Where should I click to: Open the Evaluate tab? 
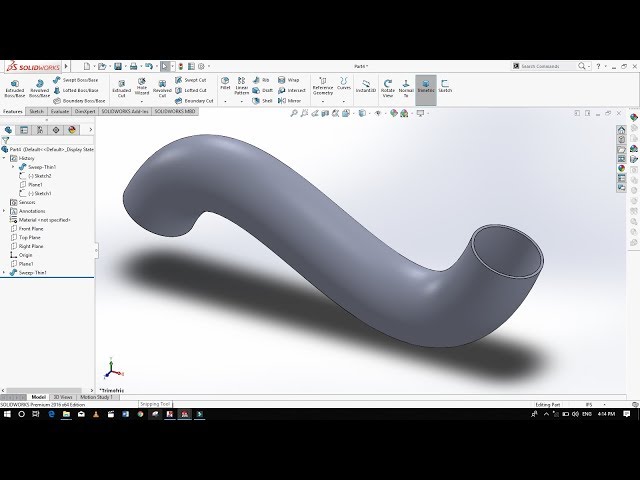tap(60, 111)
